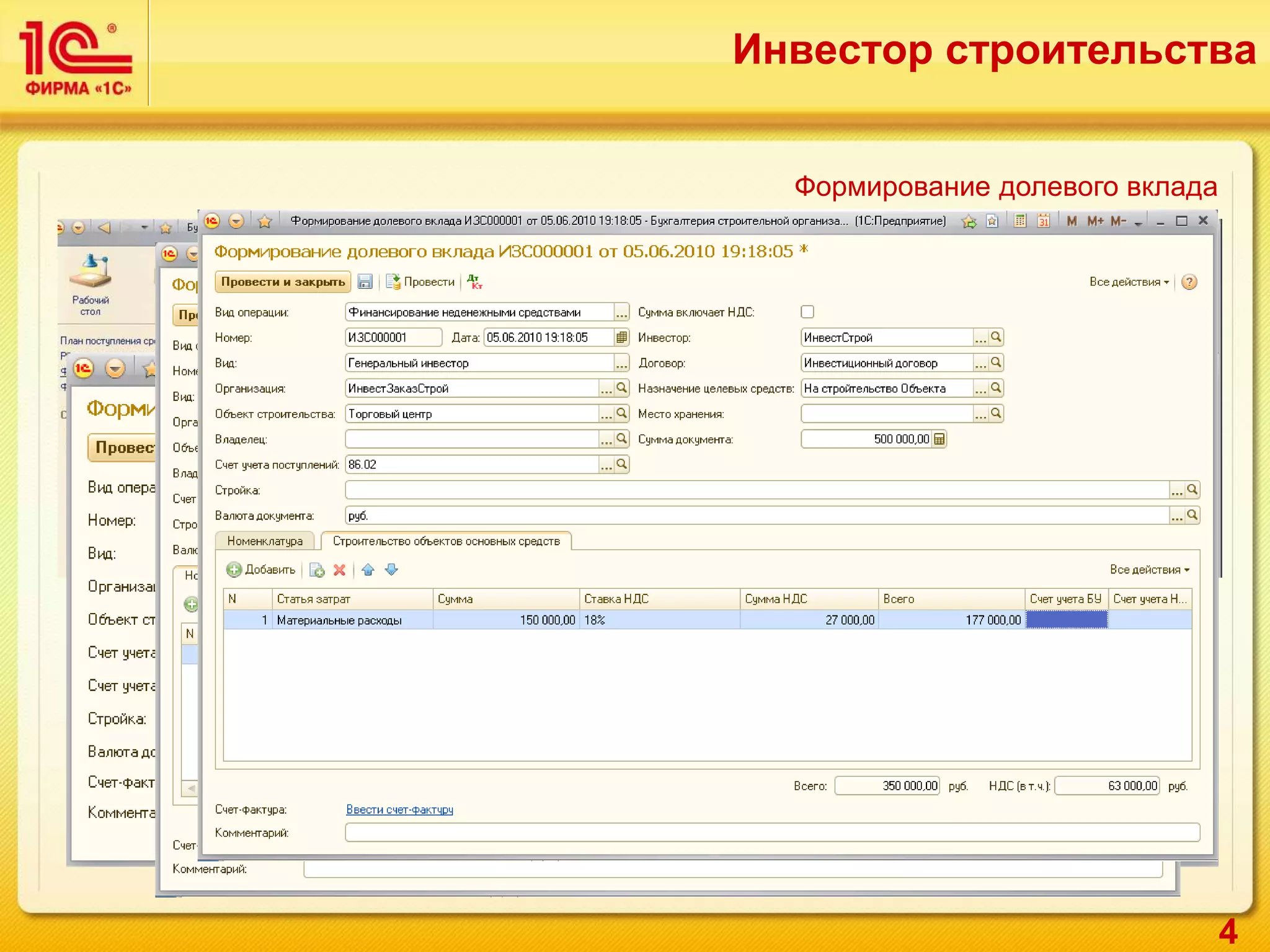
Task: Follow the Ввести счет-фактуру link
Action: click(x=399, y=809)
